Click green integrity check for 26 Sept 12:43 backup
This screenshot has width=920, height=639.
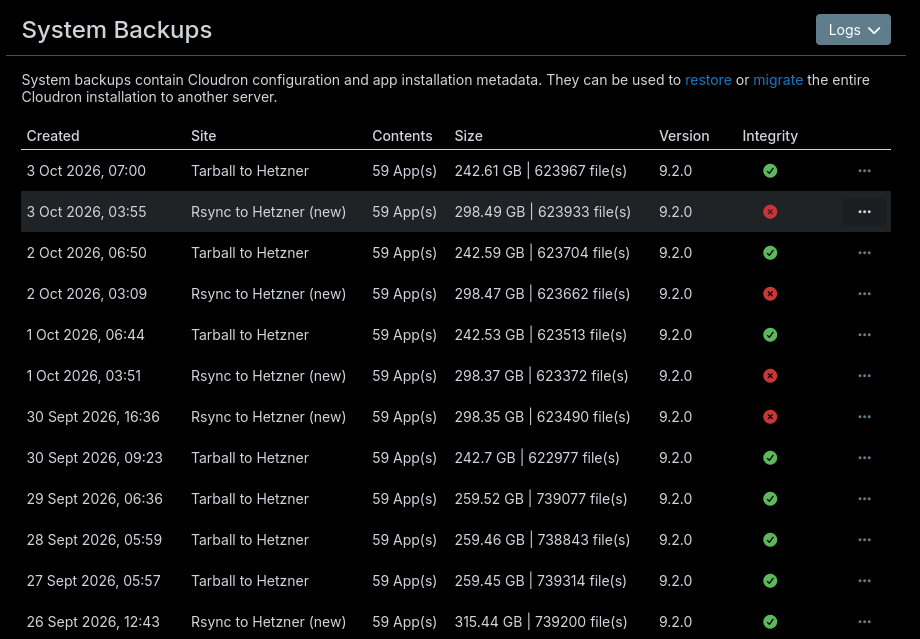(x=770, y=622)
